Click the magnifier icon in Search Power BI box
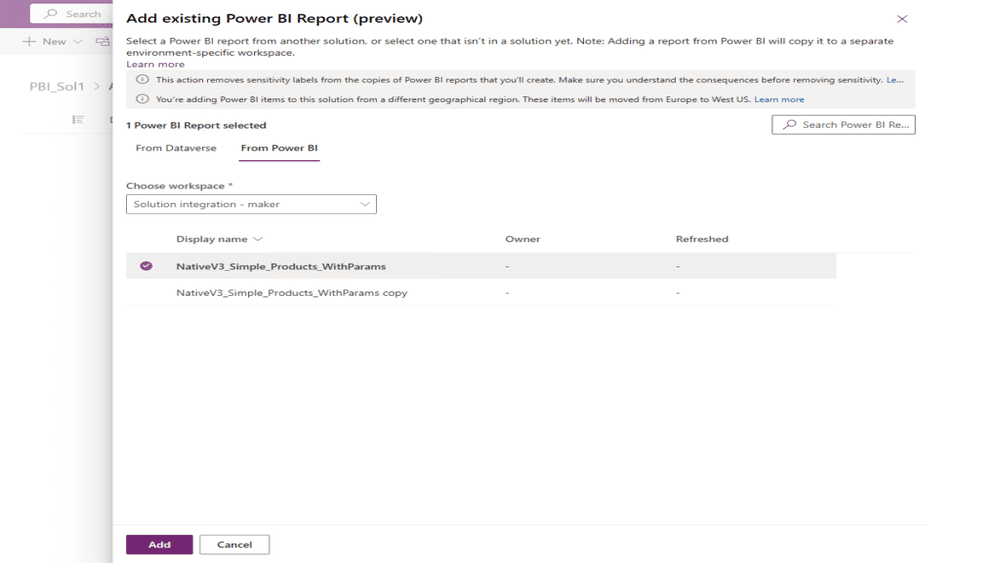The image size is (1000, 563). [x=790, y=124]
